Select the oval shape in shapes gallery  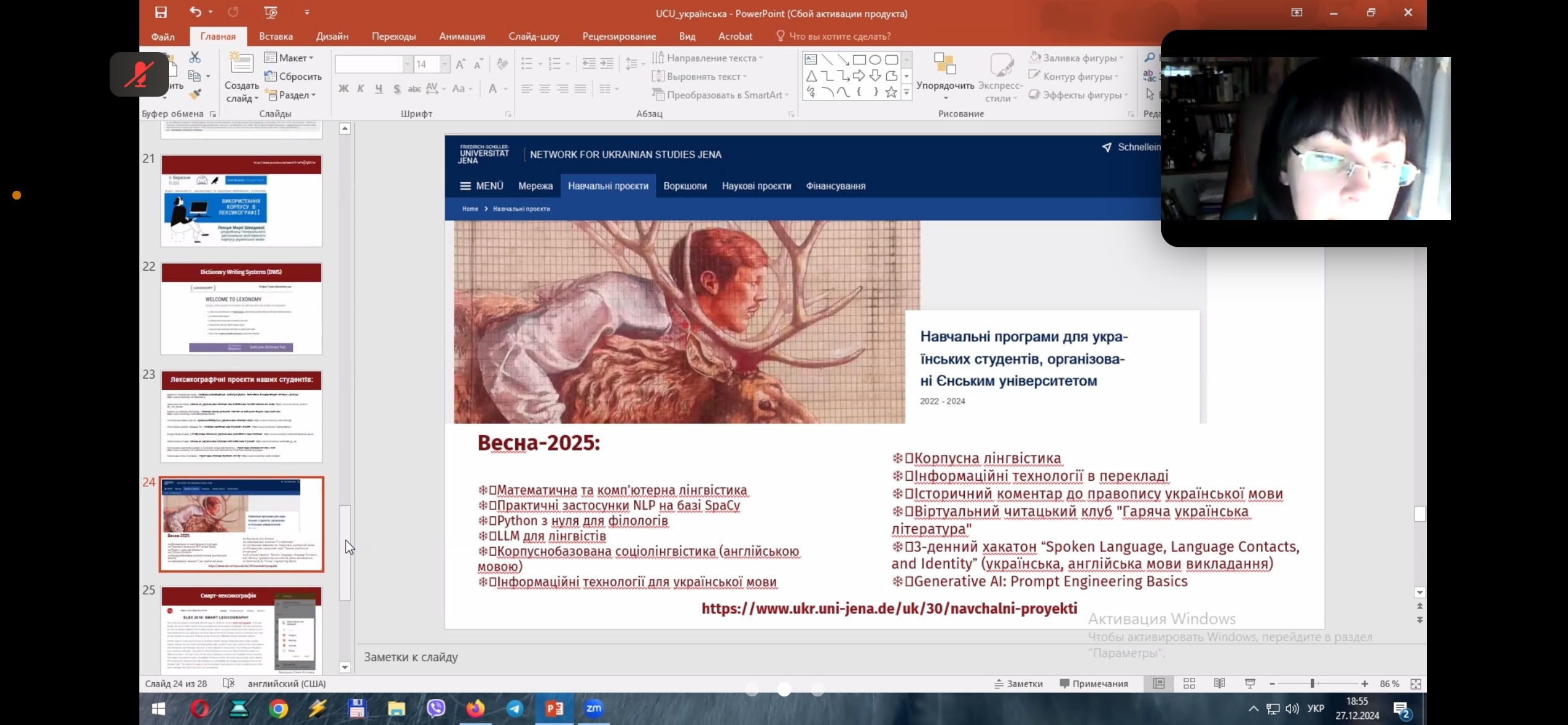point(875,59)
